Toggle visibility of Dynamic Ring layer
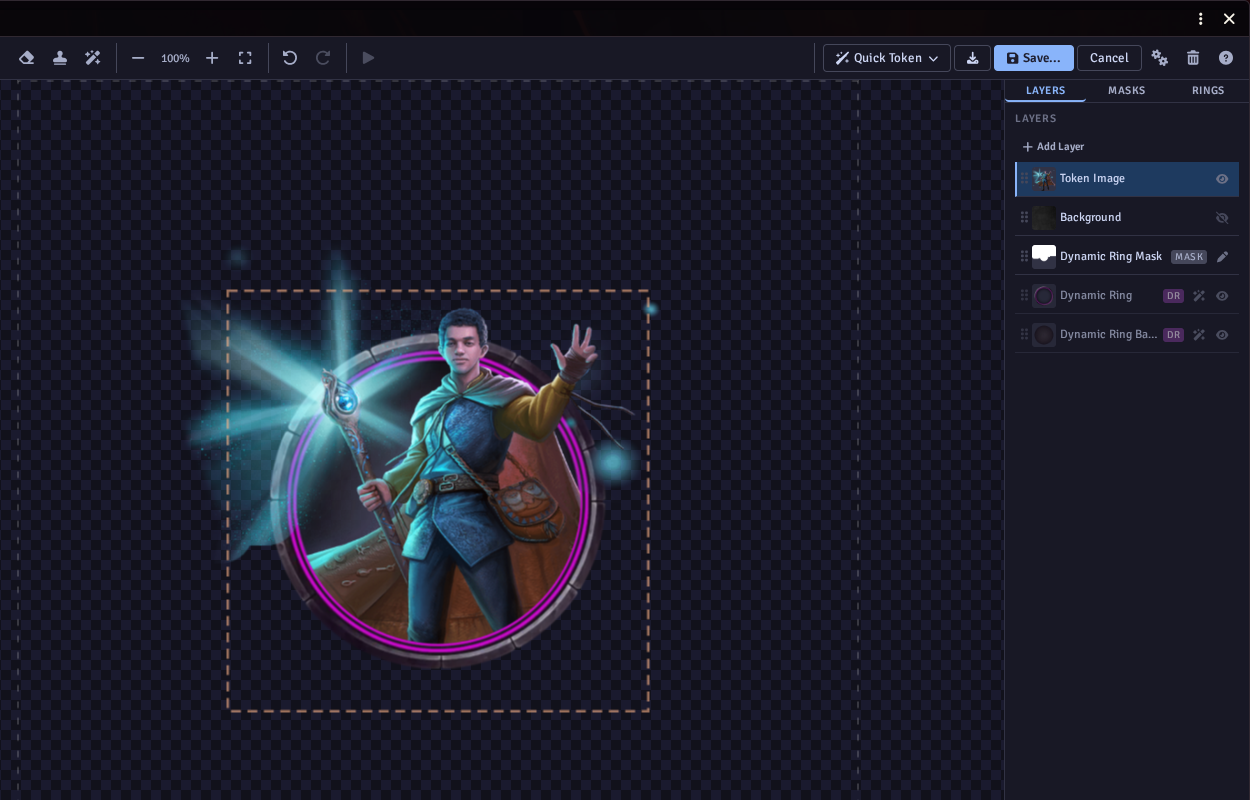 point(1222,295)
